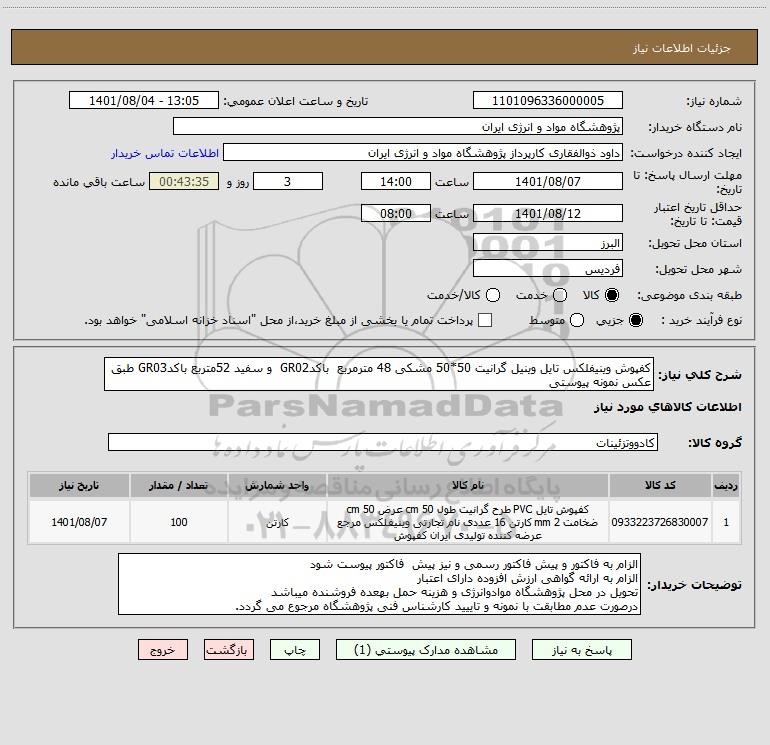The width and height of the screenshot is (770, 745).
Task: Click the بازگشت back button
Action: point(229,650)
